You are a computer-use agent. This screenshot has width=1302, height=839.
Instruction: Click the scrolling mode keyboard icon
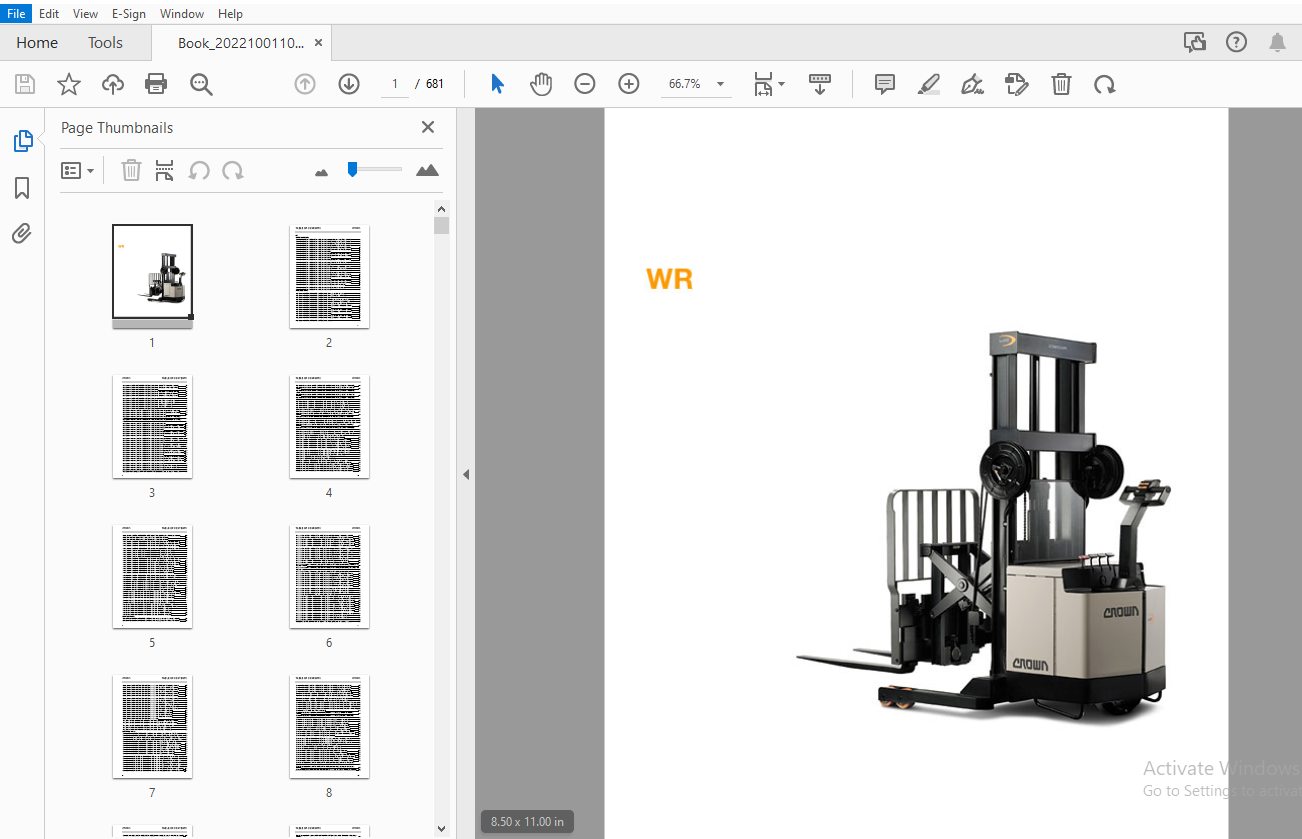[820, 84]
